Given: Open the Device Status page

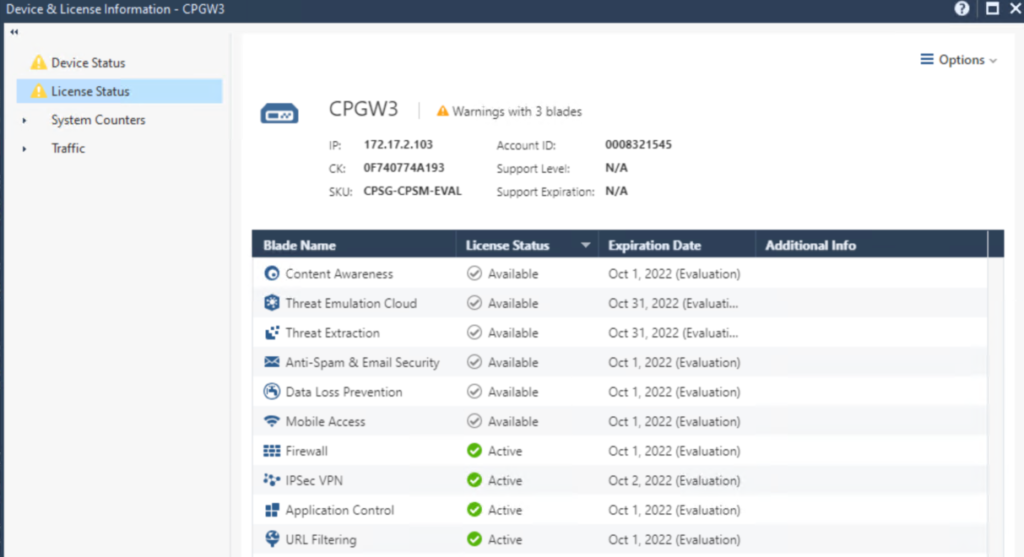Looking at the screenshot, I should pyautogui.click(x=88, y=63).
